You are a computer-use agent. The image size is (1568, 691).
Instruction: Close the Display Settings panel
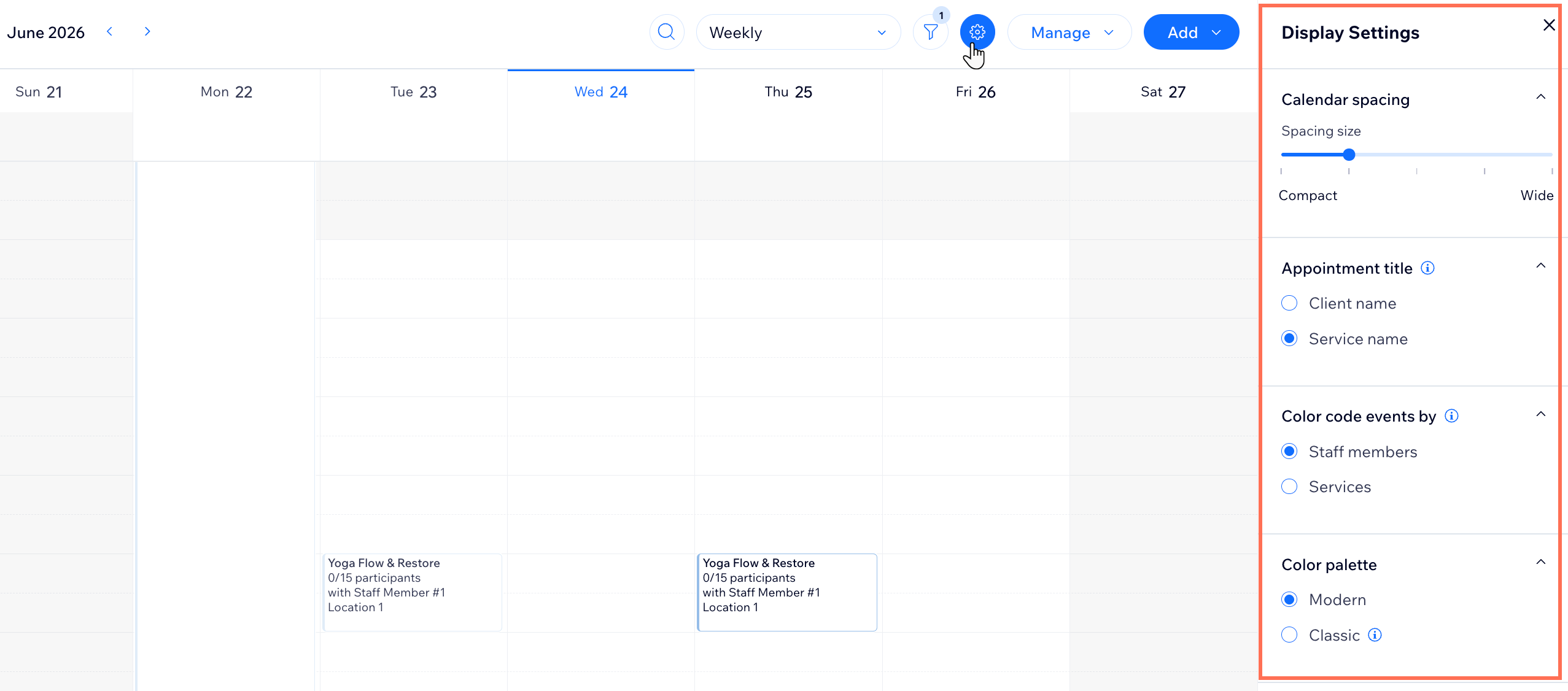(x=1549, y=25)
